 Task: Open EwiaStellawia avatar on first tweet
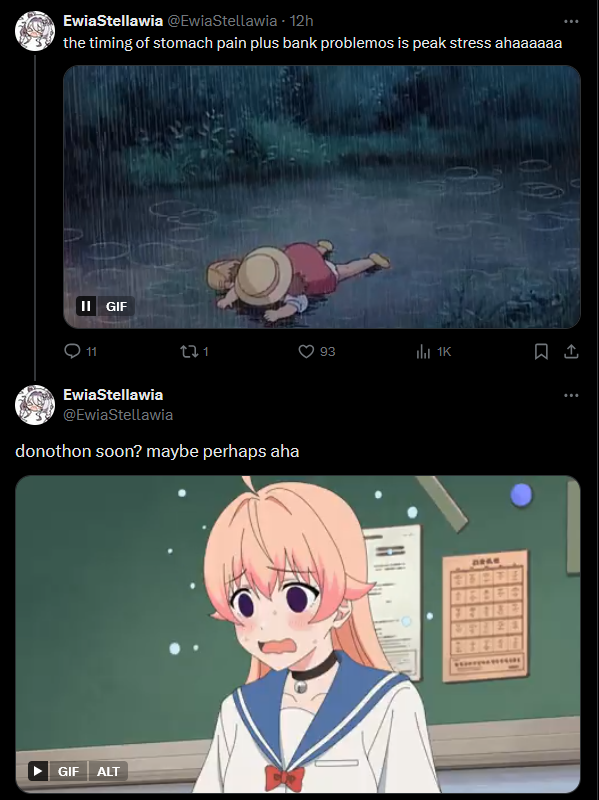35,31
